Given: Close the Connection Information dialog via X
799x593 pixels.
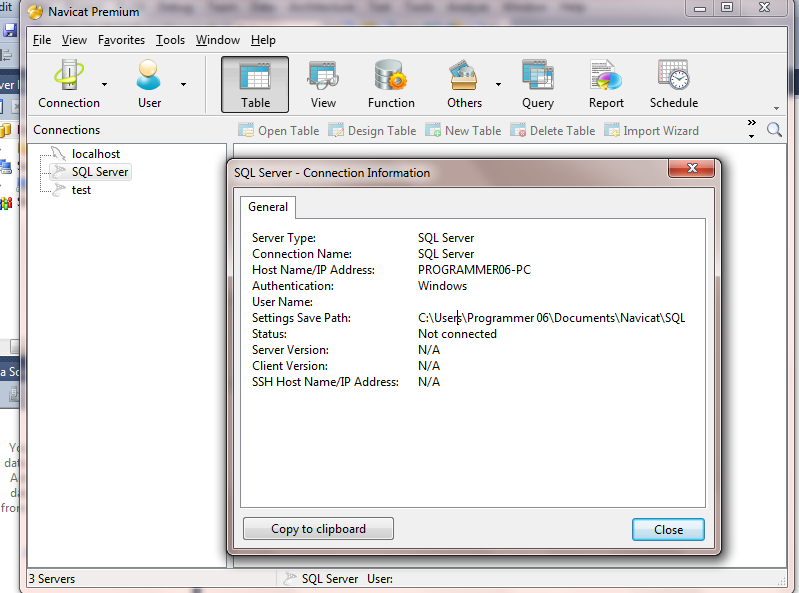Looking at the screenshot, I should pos(691,168).
